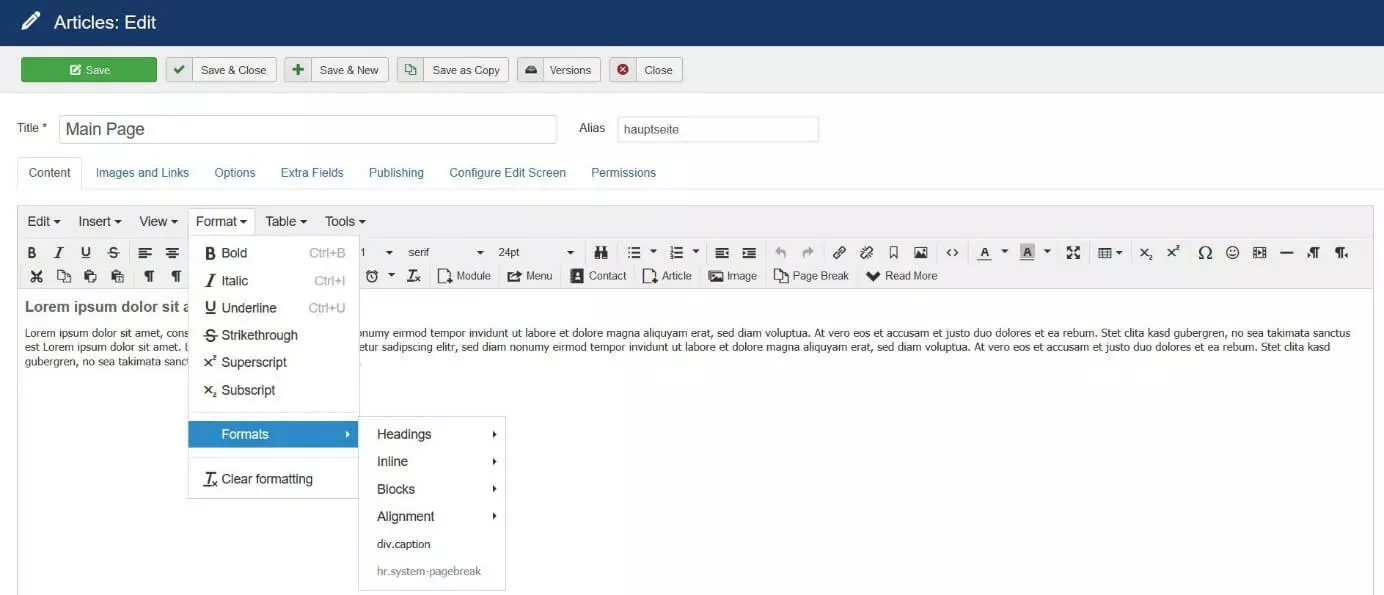Click the Bold toolbar icon
Viewport: 1384px width, 595px height.
(32, 253)
